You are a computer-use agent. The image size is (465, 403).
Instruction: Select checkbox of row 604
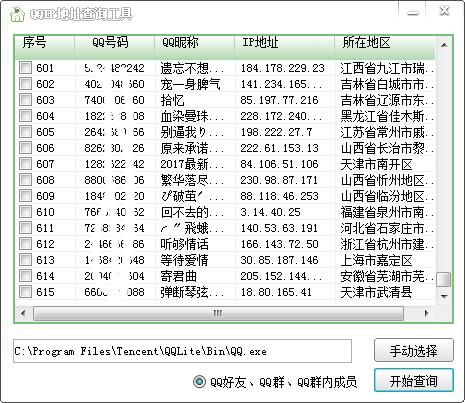click(x=25, y=115)
